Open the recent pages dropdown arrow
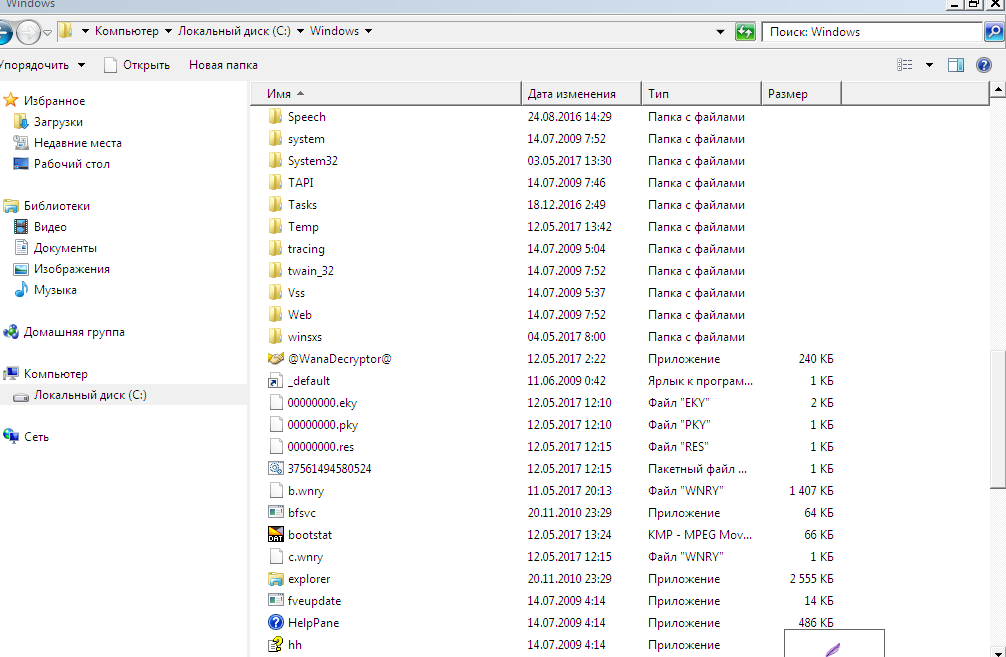 [47, 32]
